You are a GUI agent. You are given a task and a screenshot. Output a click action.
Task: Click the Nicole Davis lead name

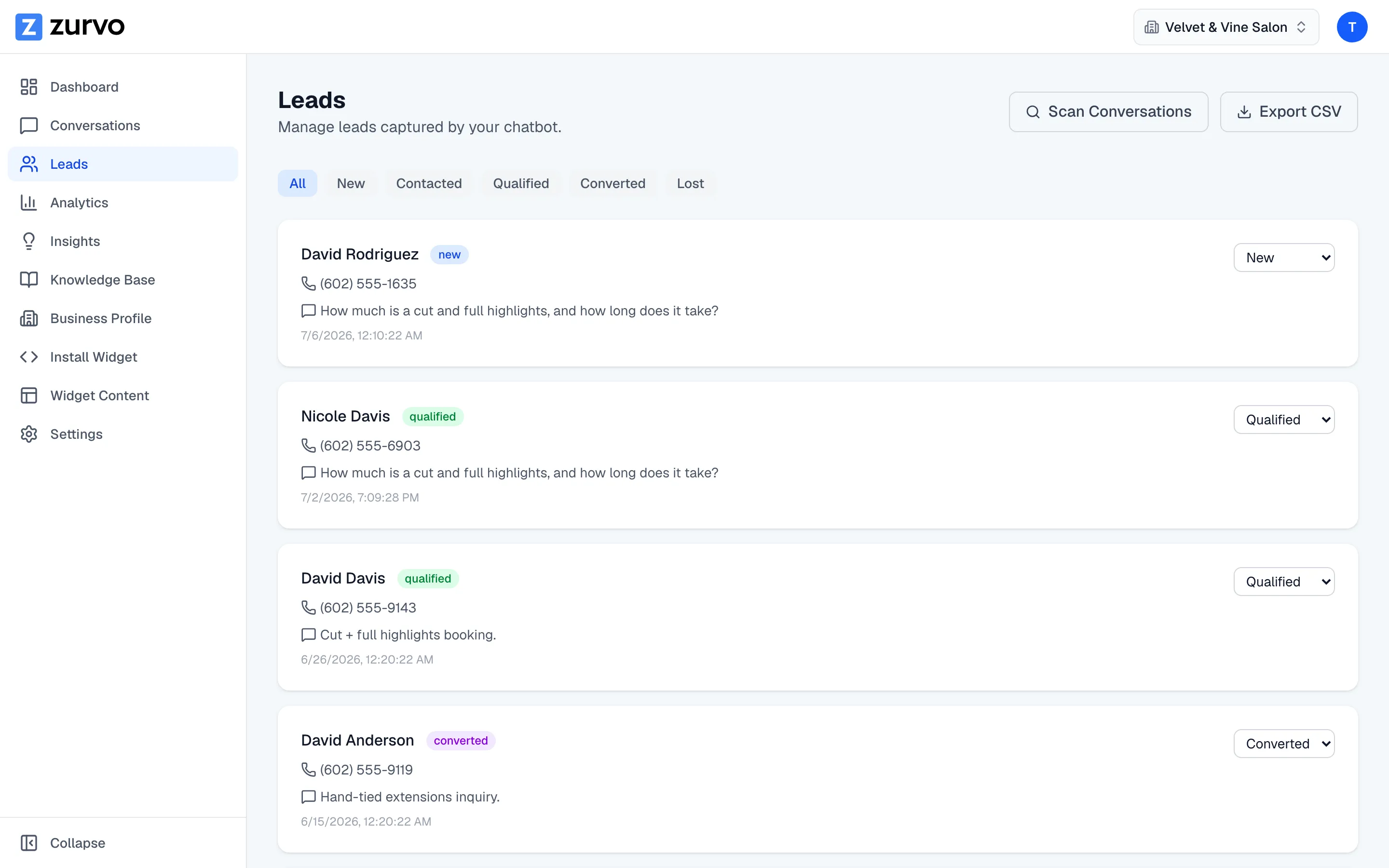(x=345, y=416)
